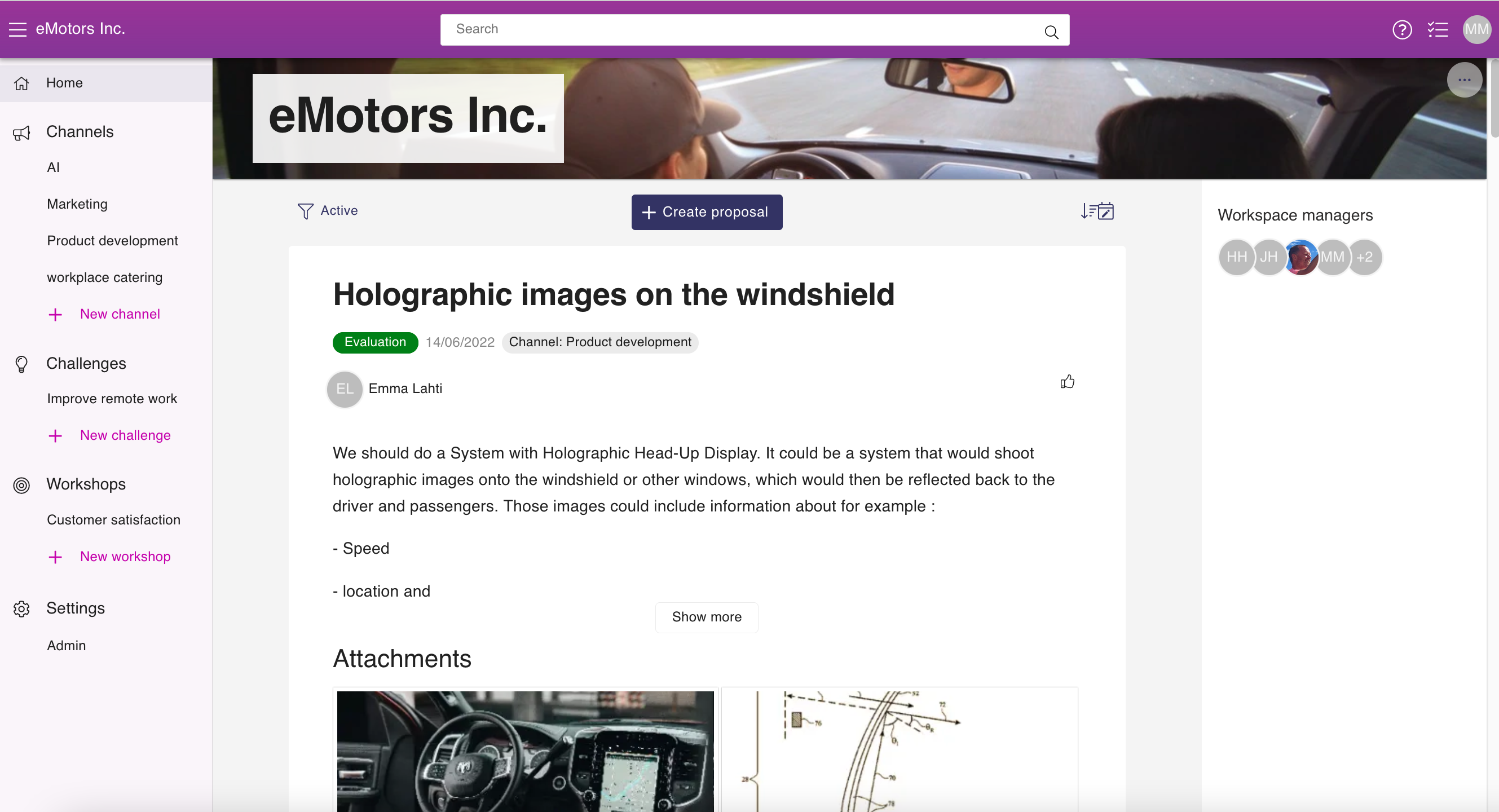Click author name Emma Lahti
Screen dimensions: 1499x812
coord(405,389)
